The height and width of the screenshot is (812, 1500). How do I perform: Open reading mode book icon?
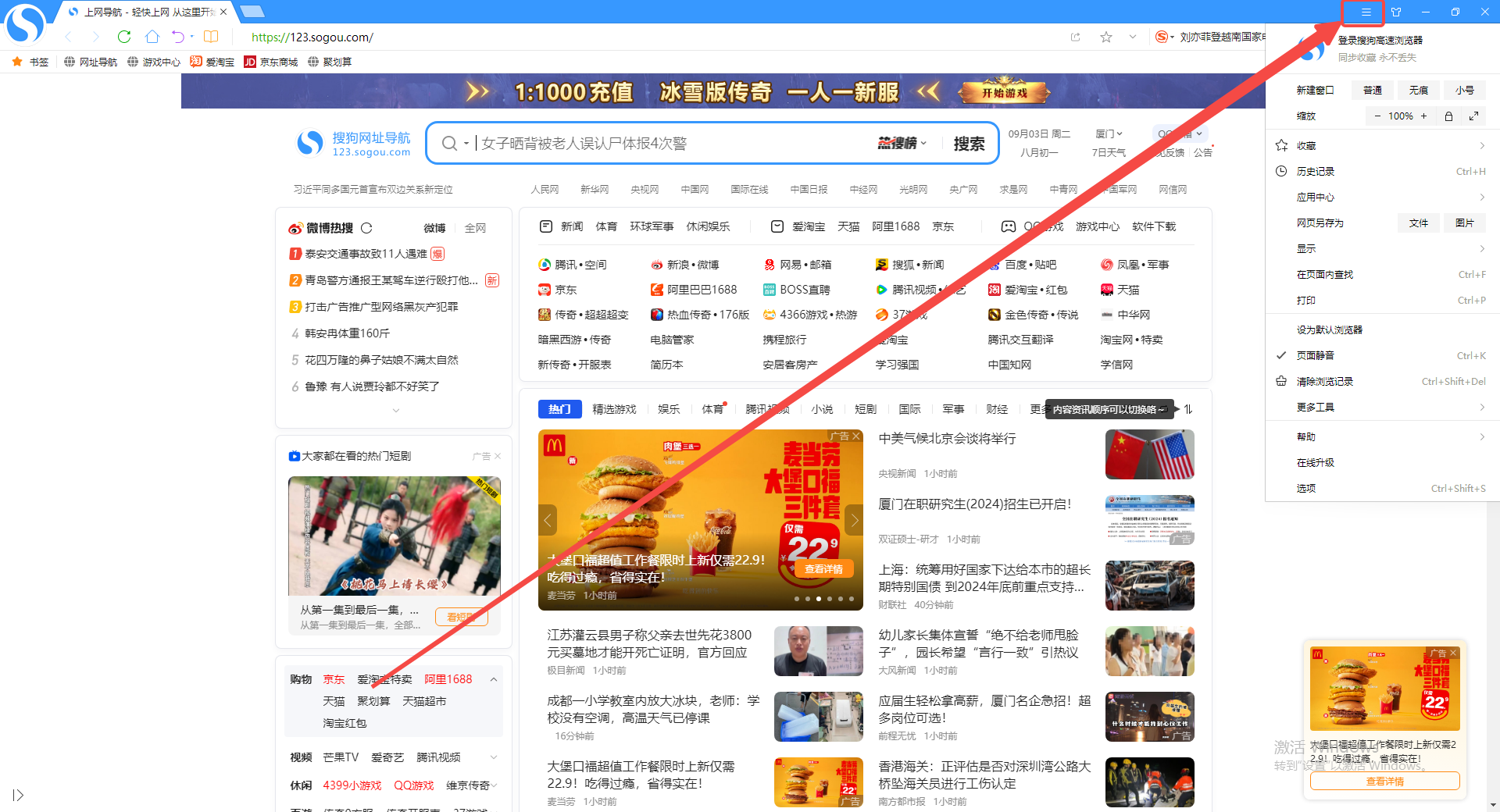211,37
